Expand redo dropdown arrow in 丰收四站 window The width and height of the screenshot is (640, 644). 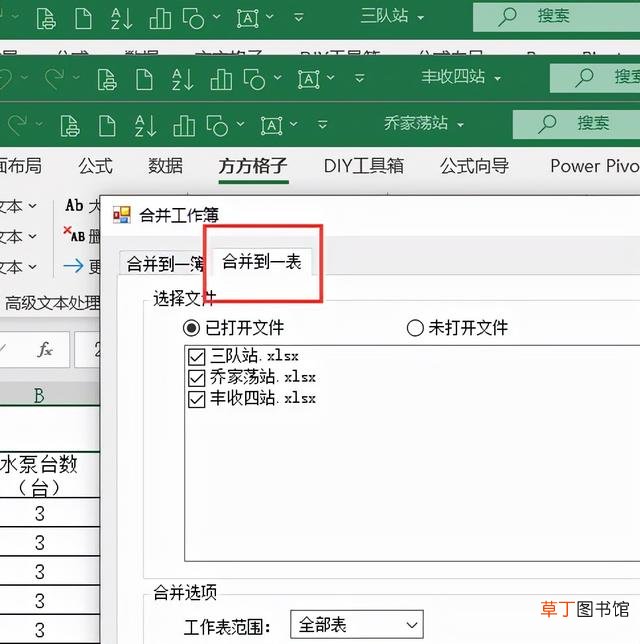click(76, 77)
